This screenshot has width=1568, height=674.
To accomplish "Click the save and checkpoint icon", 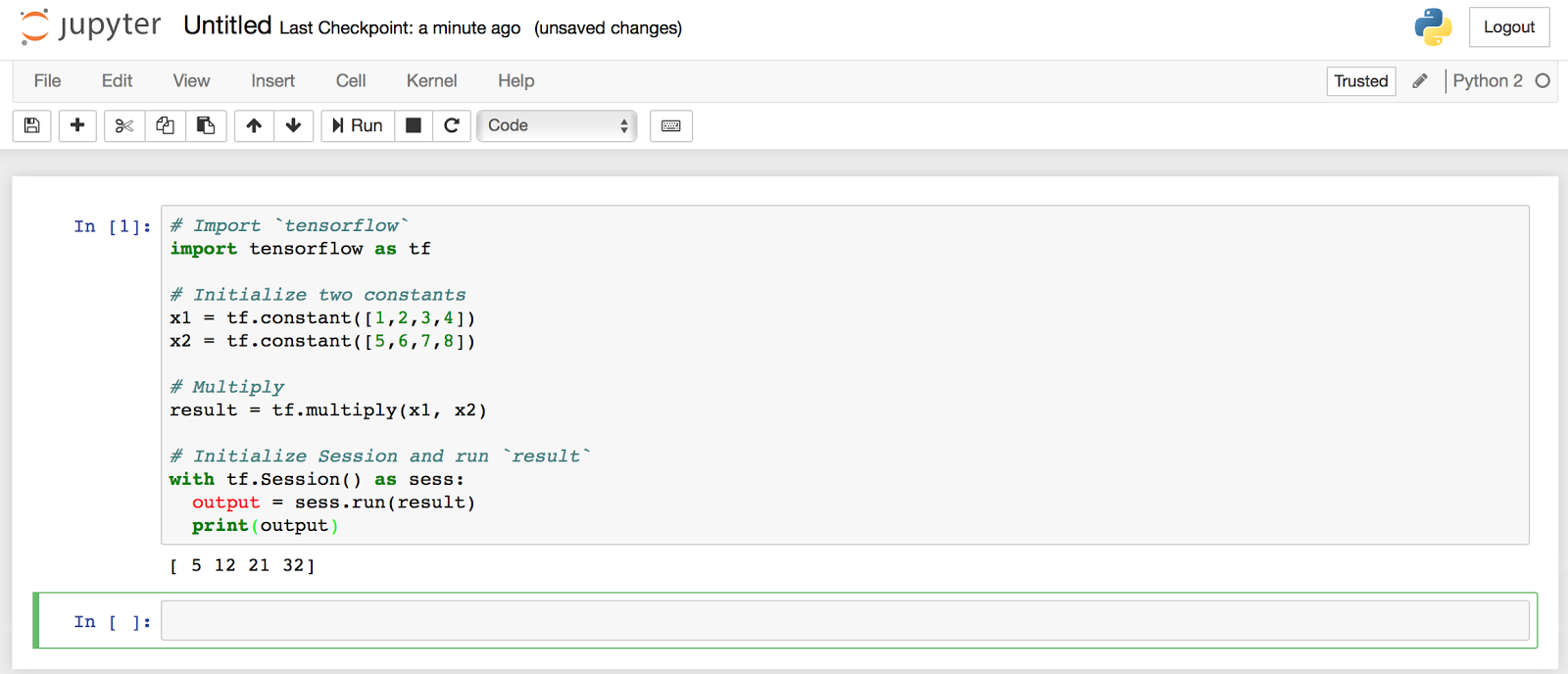I will point(32,125).
